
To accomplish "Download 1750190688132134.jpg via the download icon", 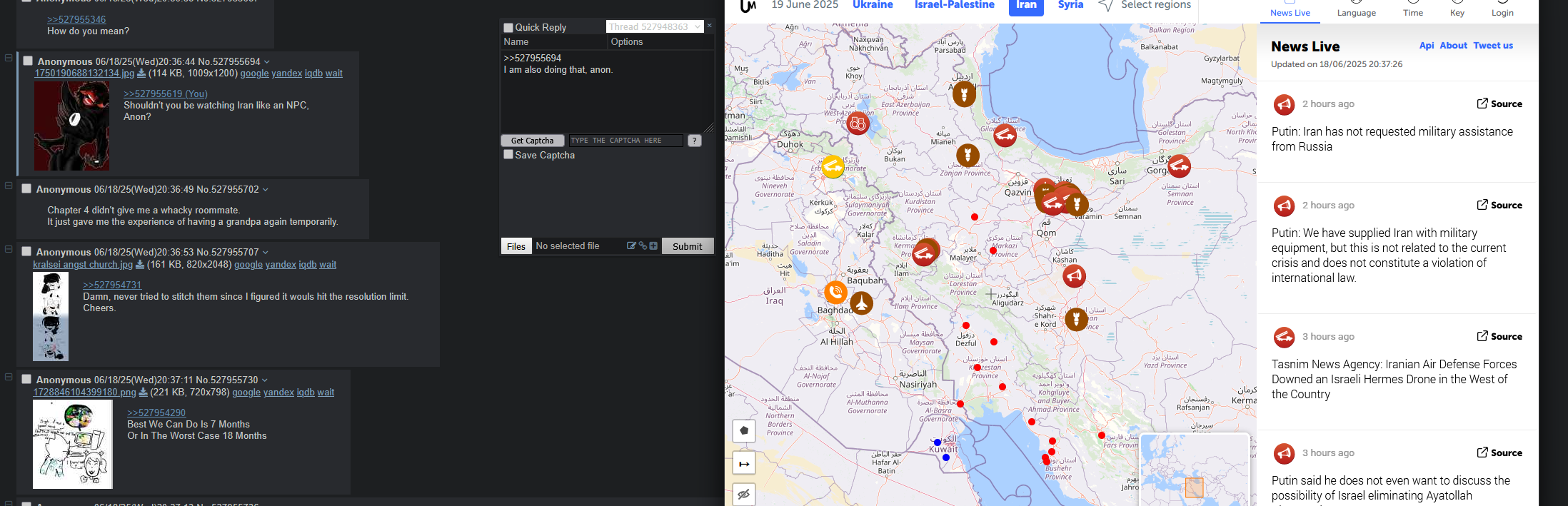I will 141,73.
